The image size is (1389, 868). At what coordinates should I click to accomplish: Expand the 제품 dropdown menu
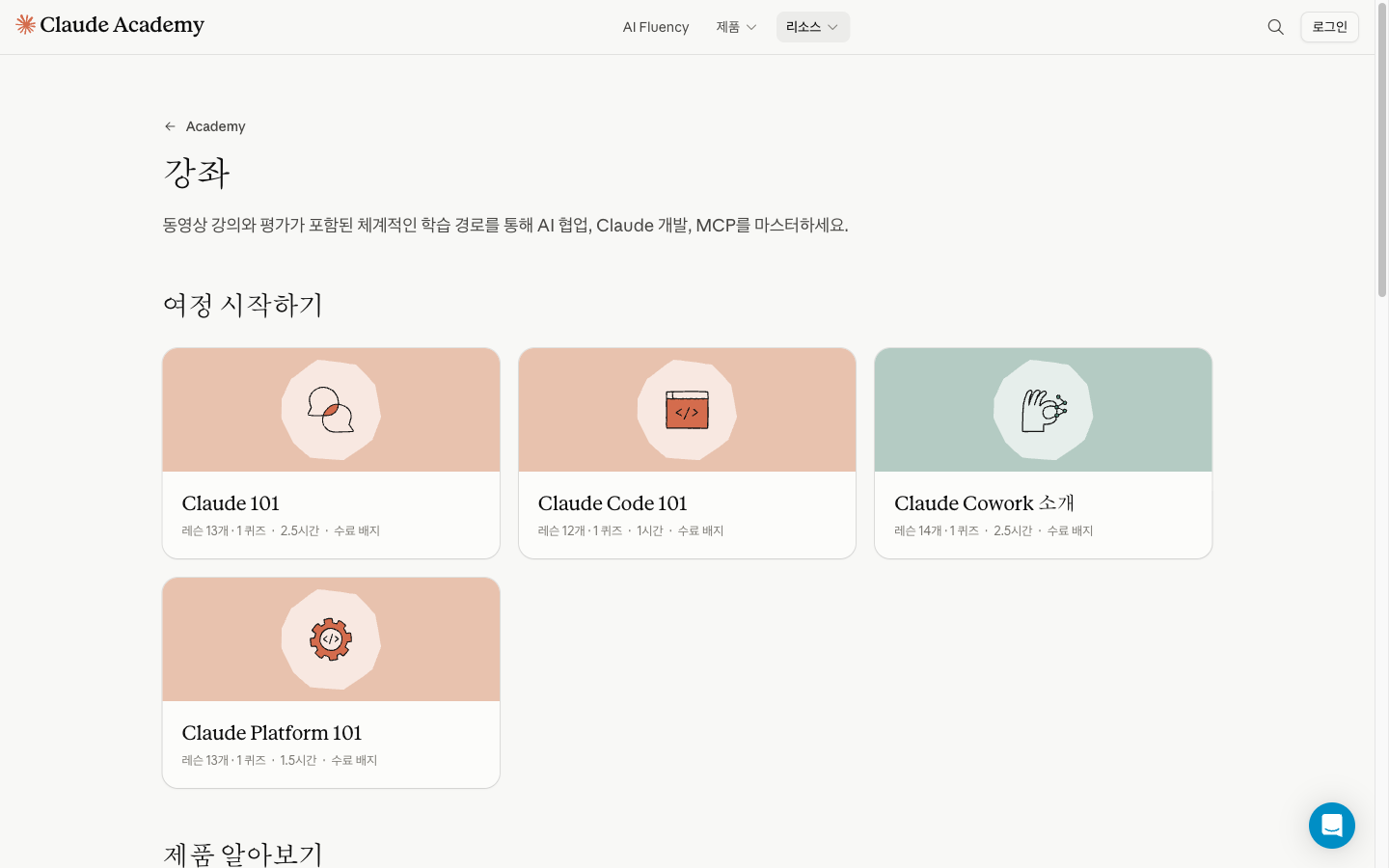coord(736,27)
